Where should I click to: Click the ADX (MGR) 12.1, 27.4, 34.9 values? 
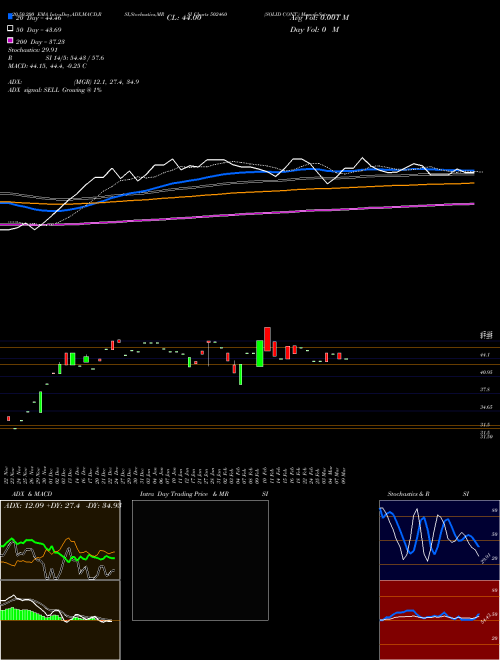tap(106, 82)
